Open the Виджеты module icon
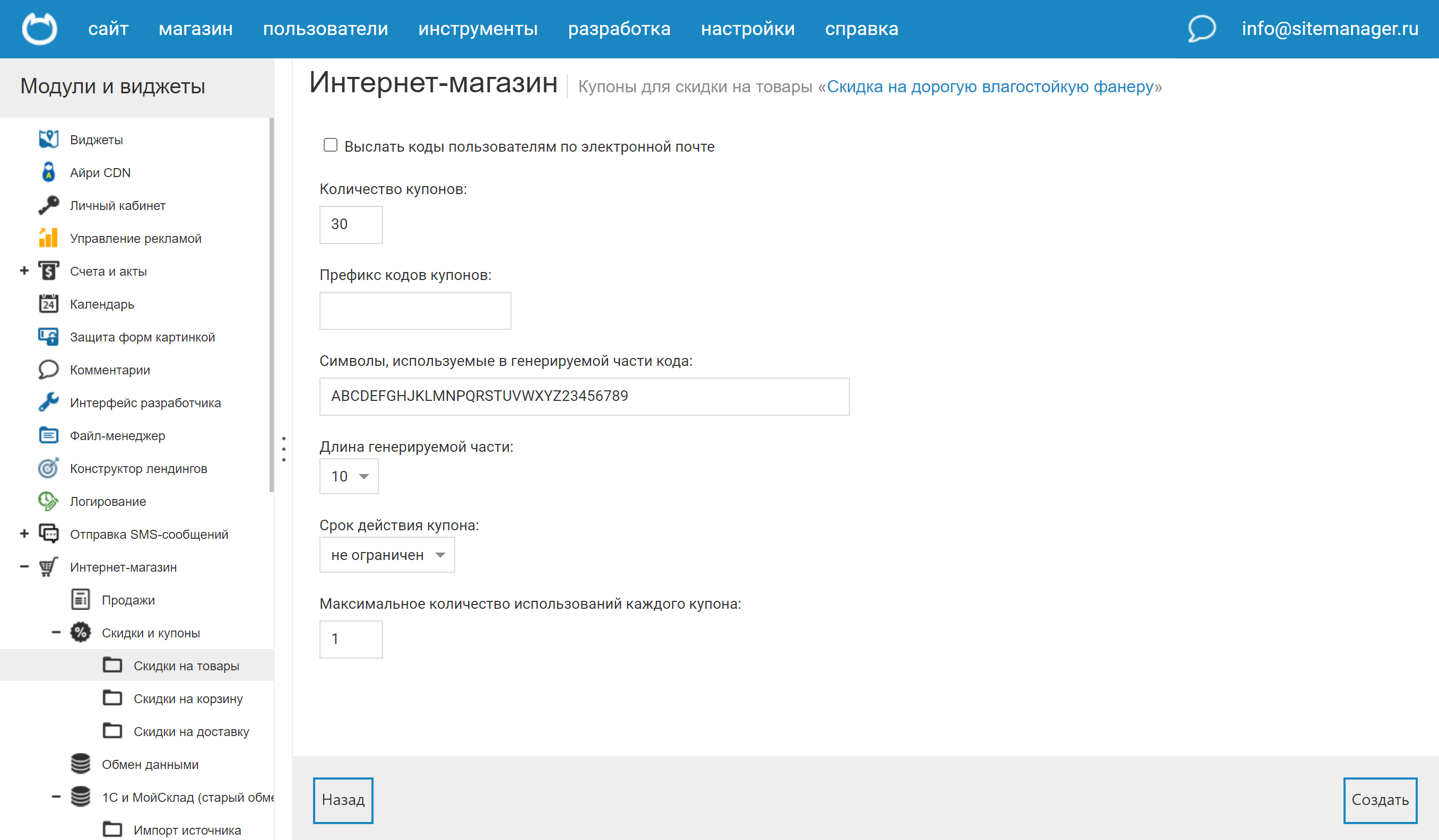 [x=49, y=138]
